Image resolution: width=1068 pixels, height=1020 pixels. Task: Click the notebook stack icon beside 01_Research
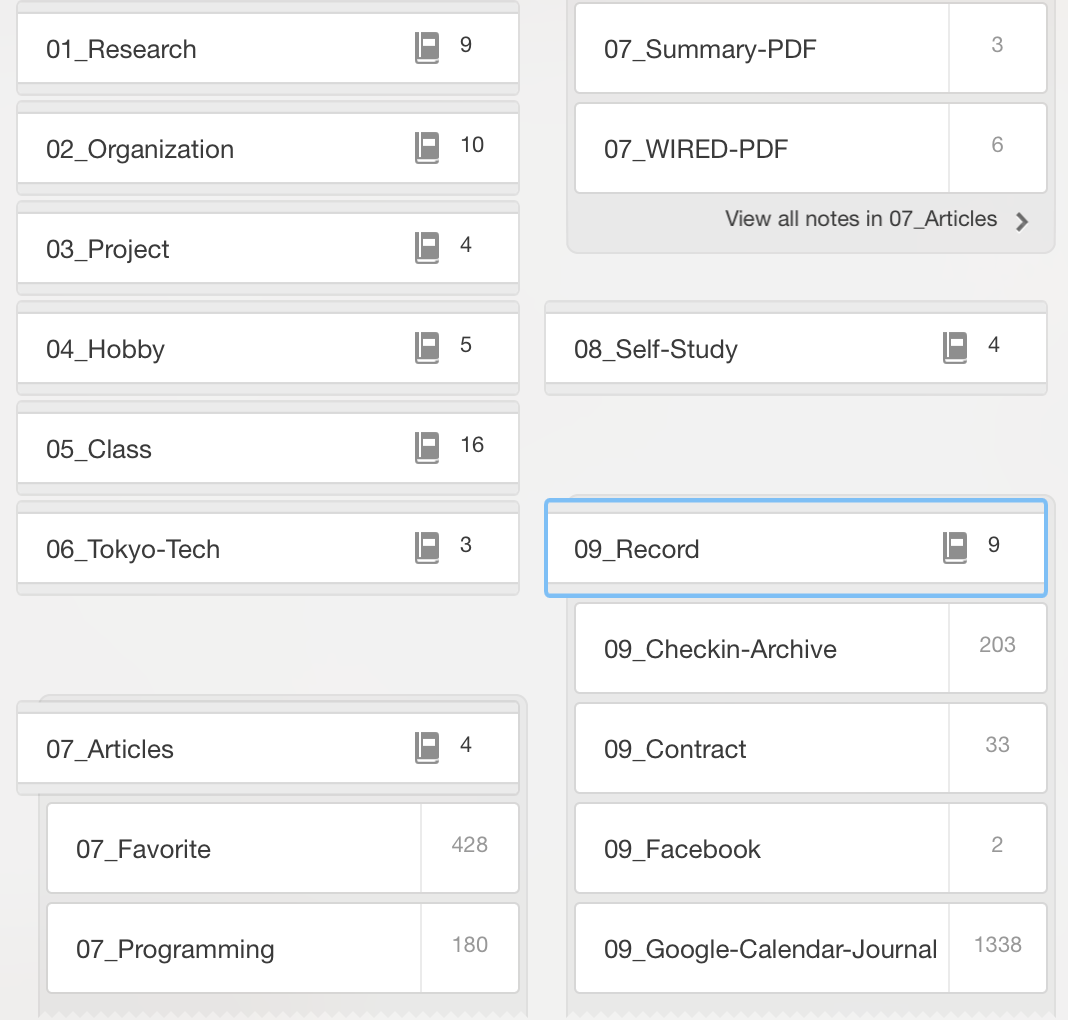[427, 48]
